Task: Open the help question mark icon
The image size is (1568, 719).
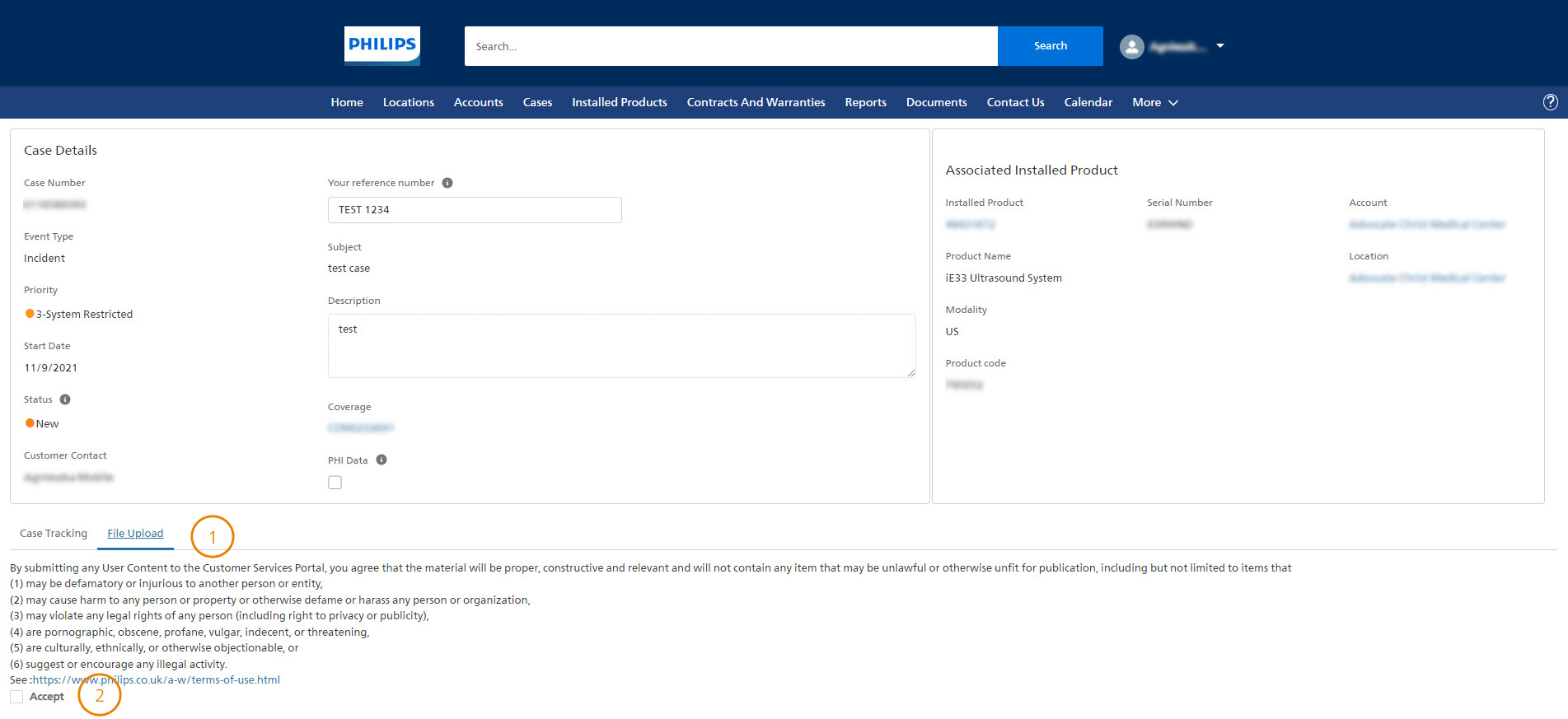Action: [1550, 102]
